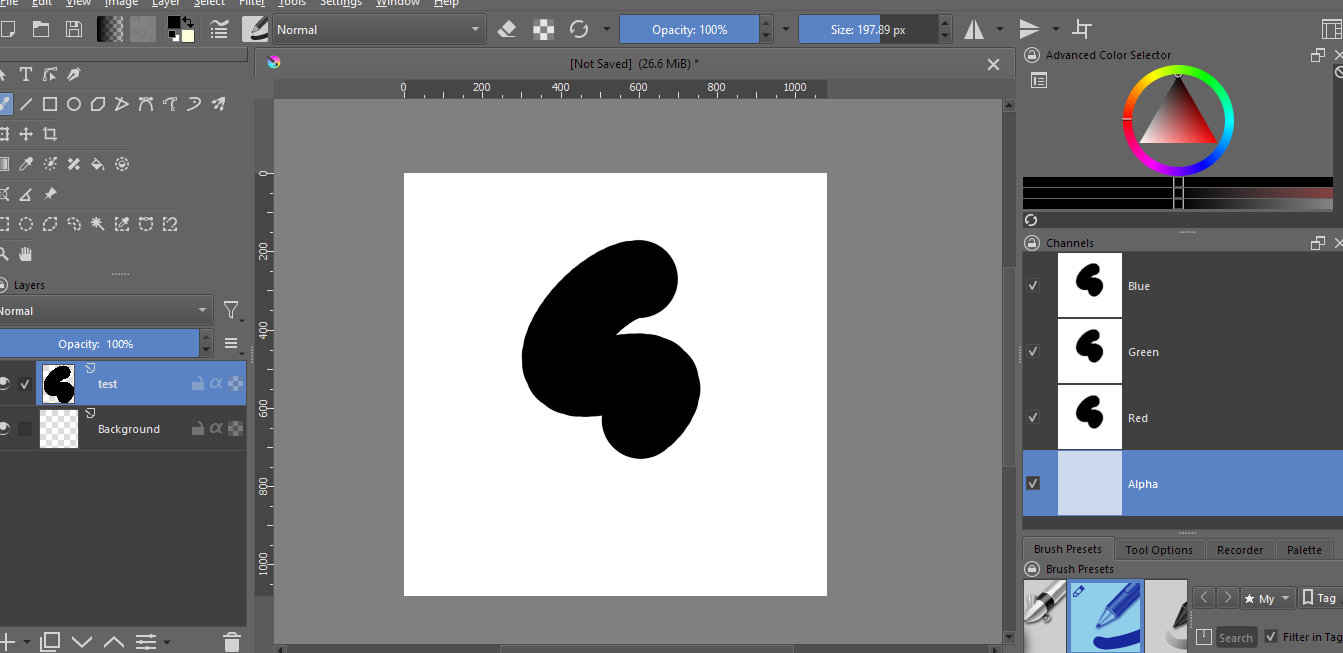This screenshot has height=653, width=1343.
Task: Toggle the Filter in Tag checkbox
Action: pos(1271,637)
